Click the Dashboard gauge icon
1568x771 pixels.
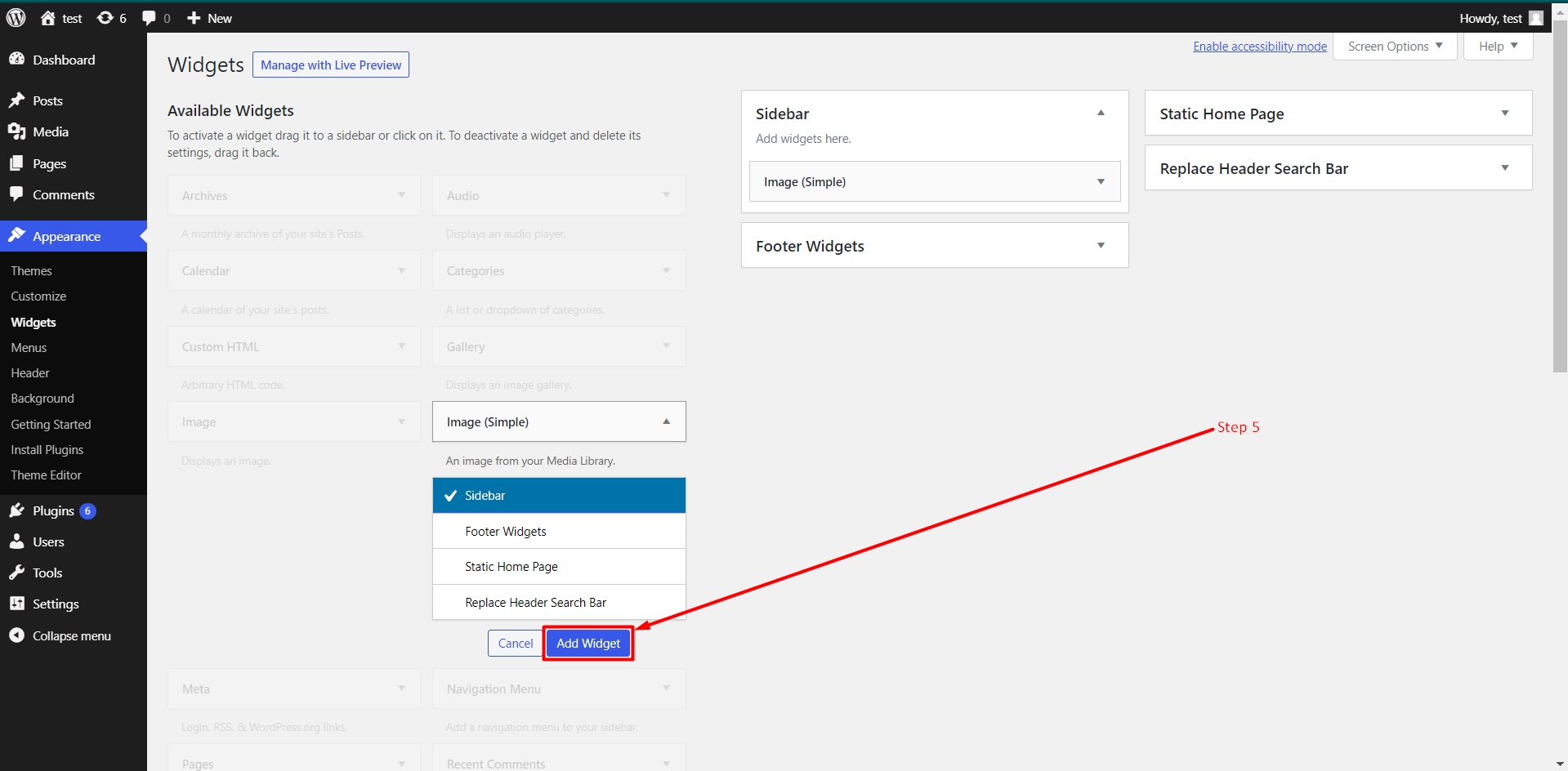[16, 60]
